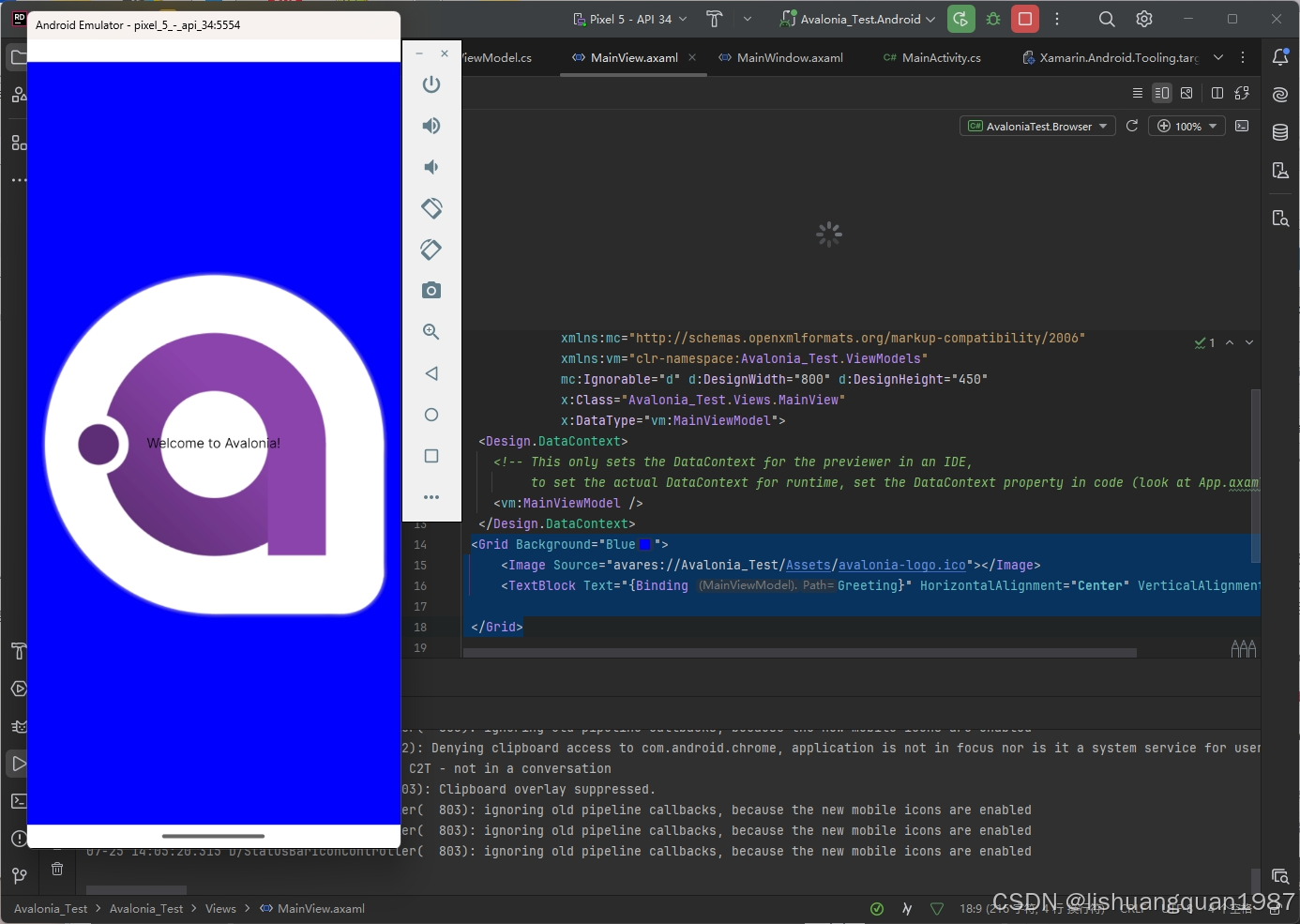Switch to the MainActivity.cs tab
Screen dimensions: 1300x924
tap(932, 57)
